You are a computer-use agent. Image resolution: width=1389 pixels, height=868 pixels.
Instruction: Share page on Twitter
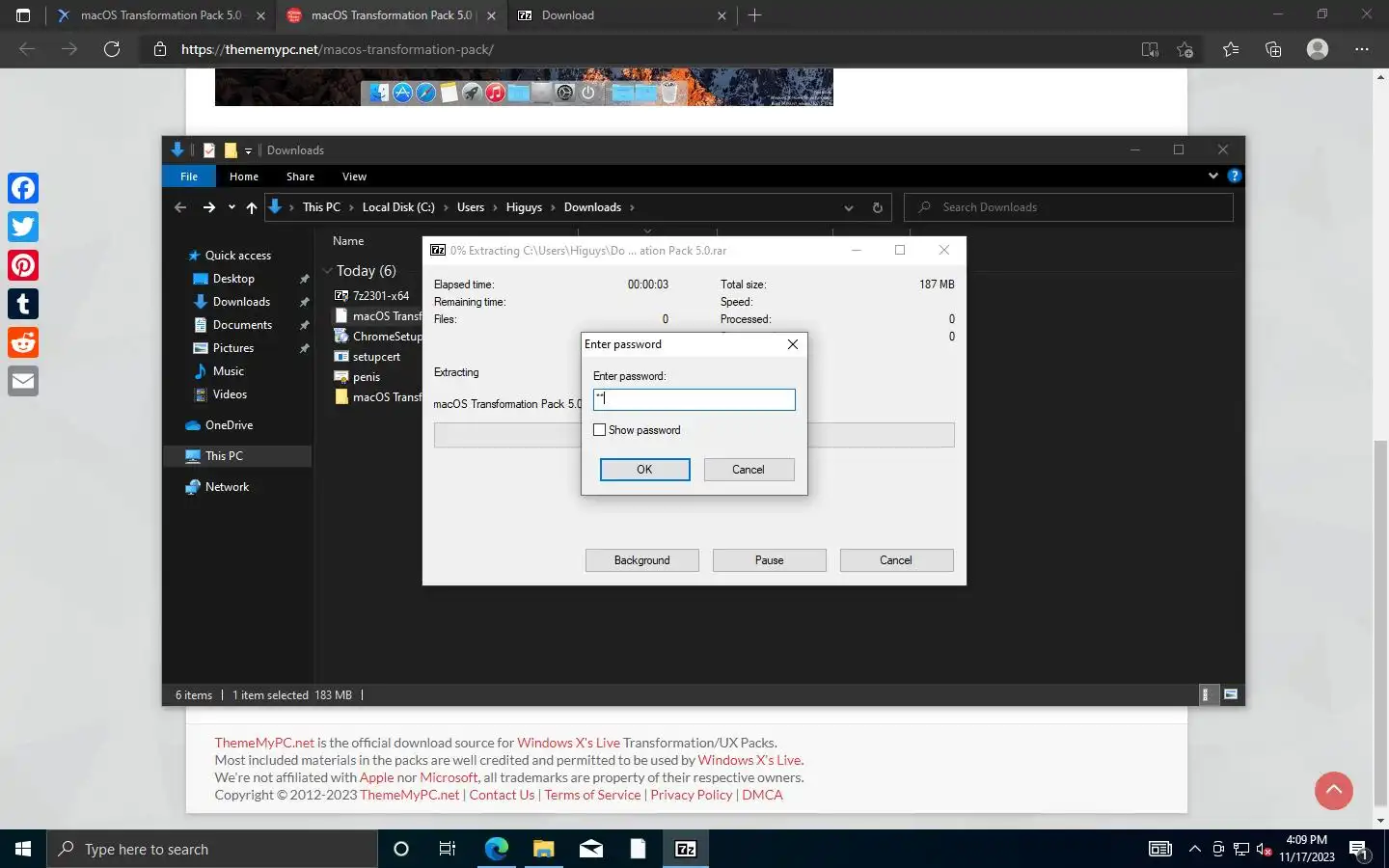(23, 227)
